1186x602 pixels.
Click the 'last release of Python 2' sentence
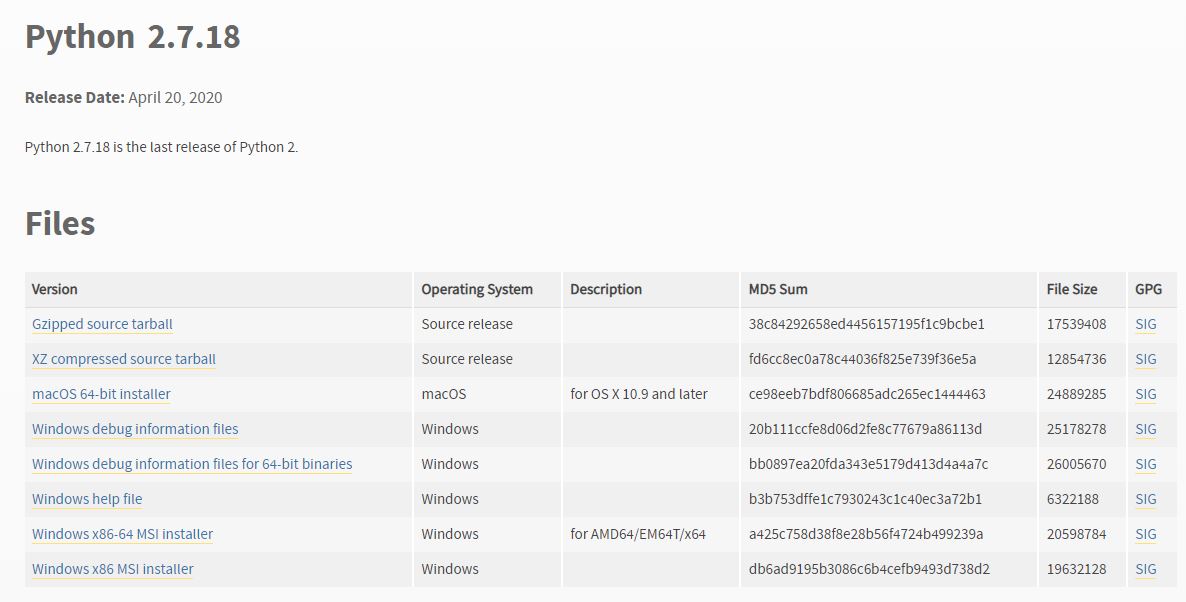coord(161,147)
